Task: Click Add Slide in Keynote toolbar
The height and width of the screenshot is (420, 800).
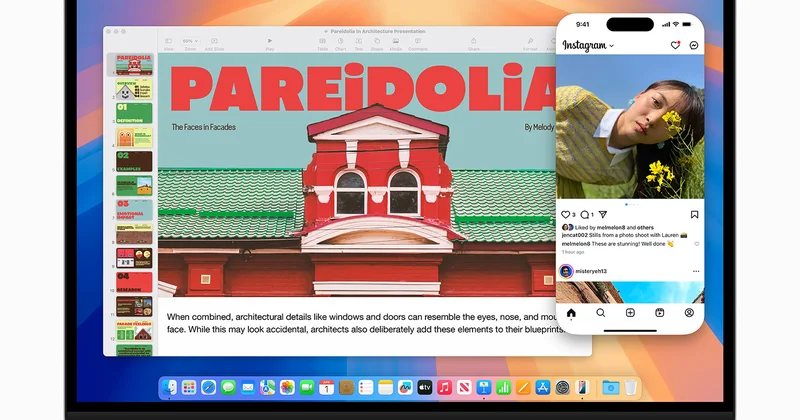Action: pos(214,43)
